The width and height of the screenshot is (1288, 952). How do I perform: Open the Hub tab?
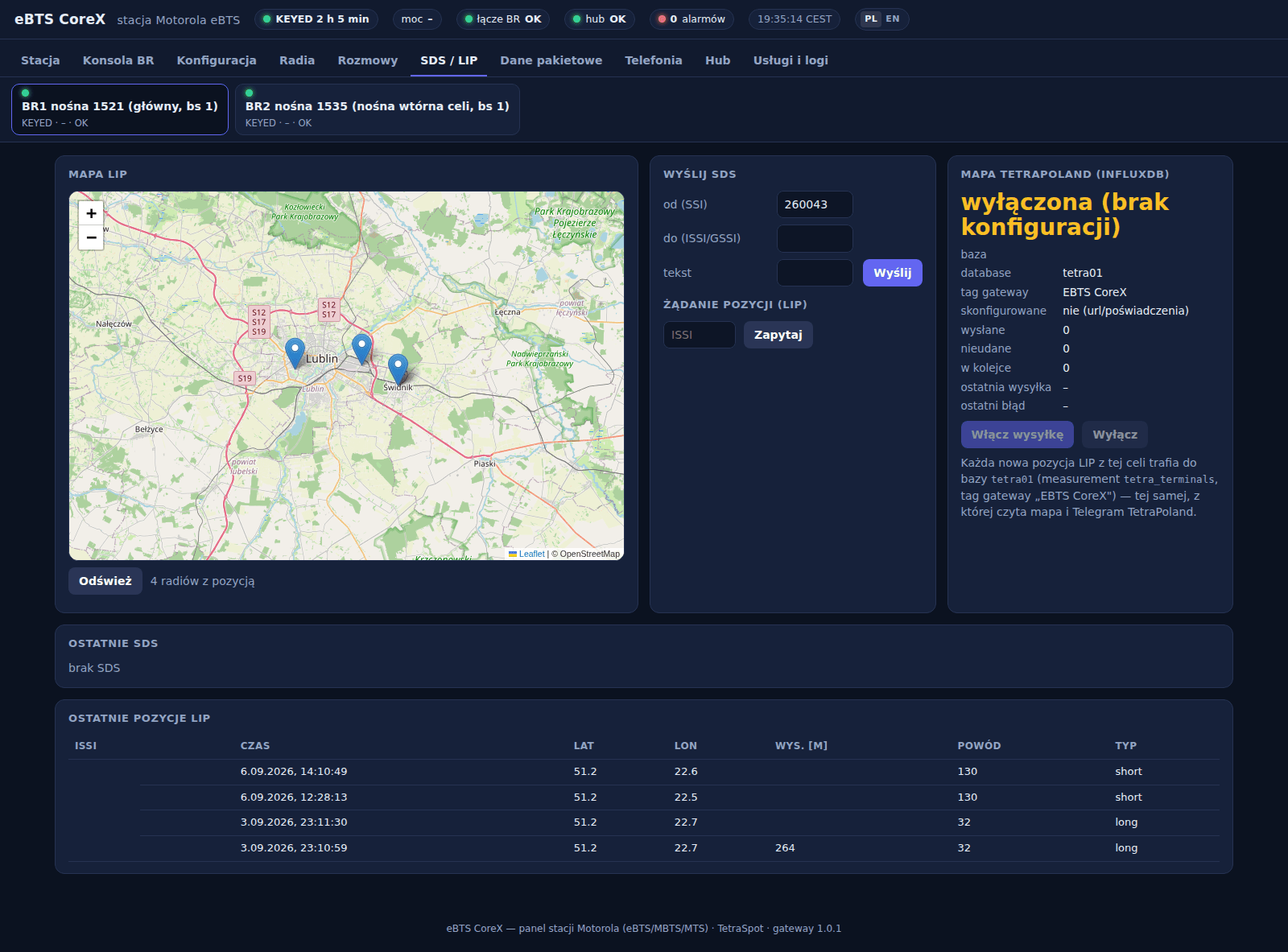(x=718, y=60)
